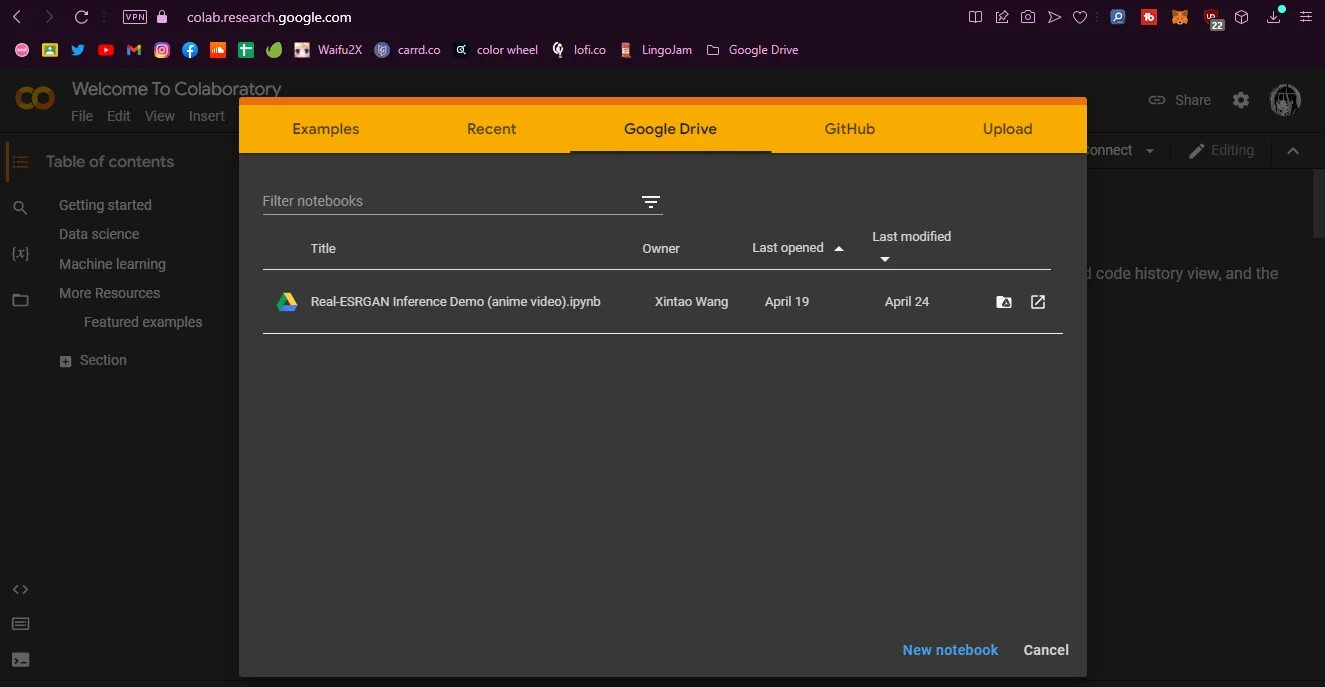Viewport: 1325px width, 687px height.
Task: Open the Waifu2X bookmark
Action: point(328,50)
